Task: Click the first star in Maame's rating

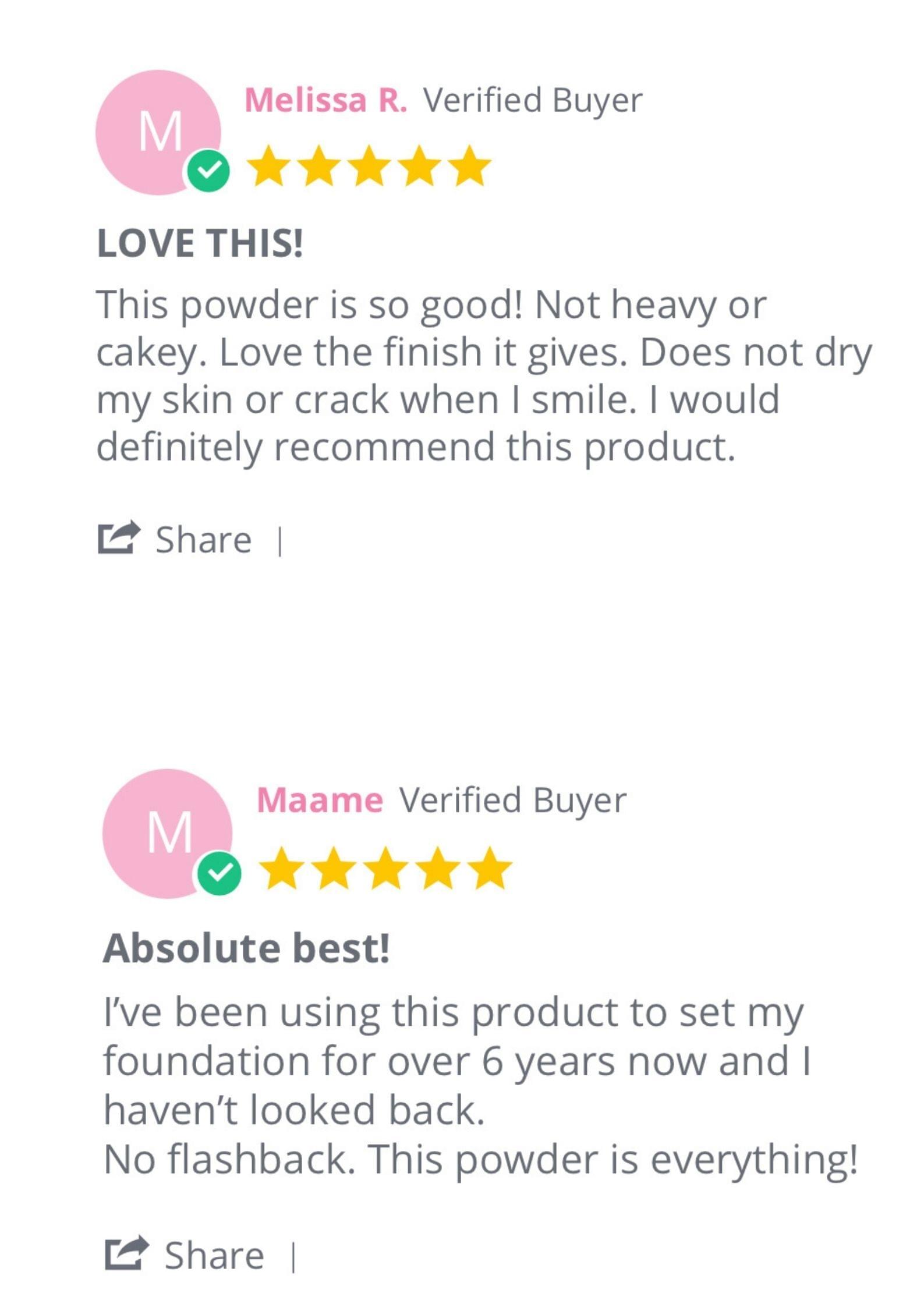Action: (x=282, y=868)
